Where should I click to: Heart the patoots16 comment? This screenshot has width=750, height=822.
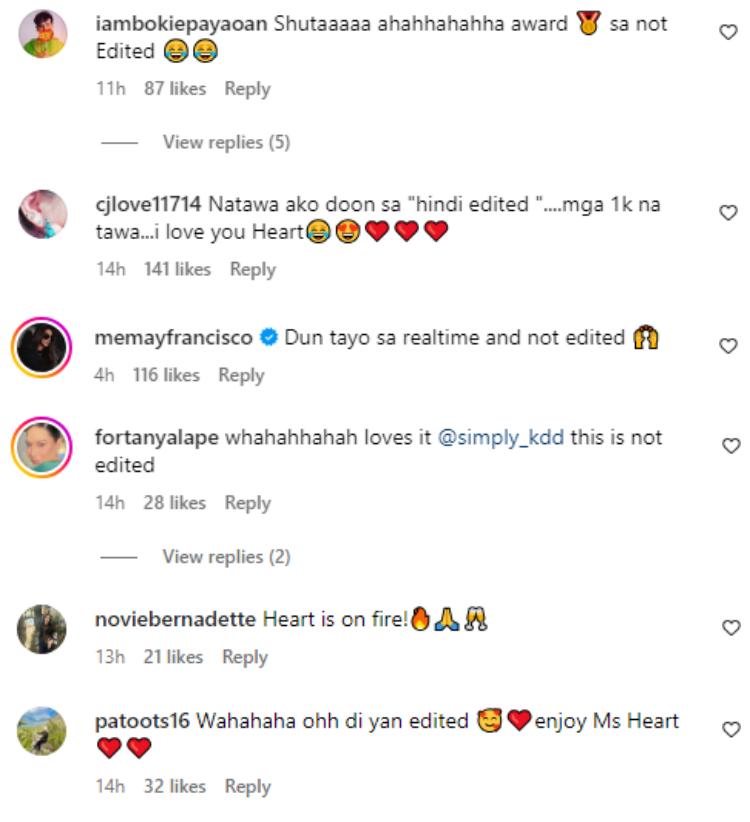[730, 729]
